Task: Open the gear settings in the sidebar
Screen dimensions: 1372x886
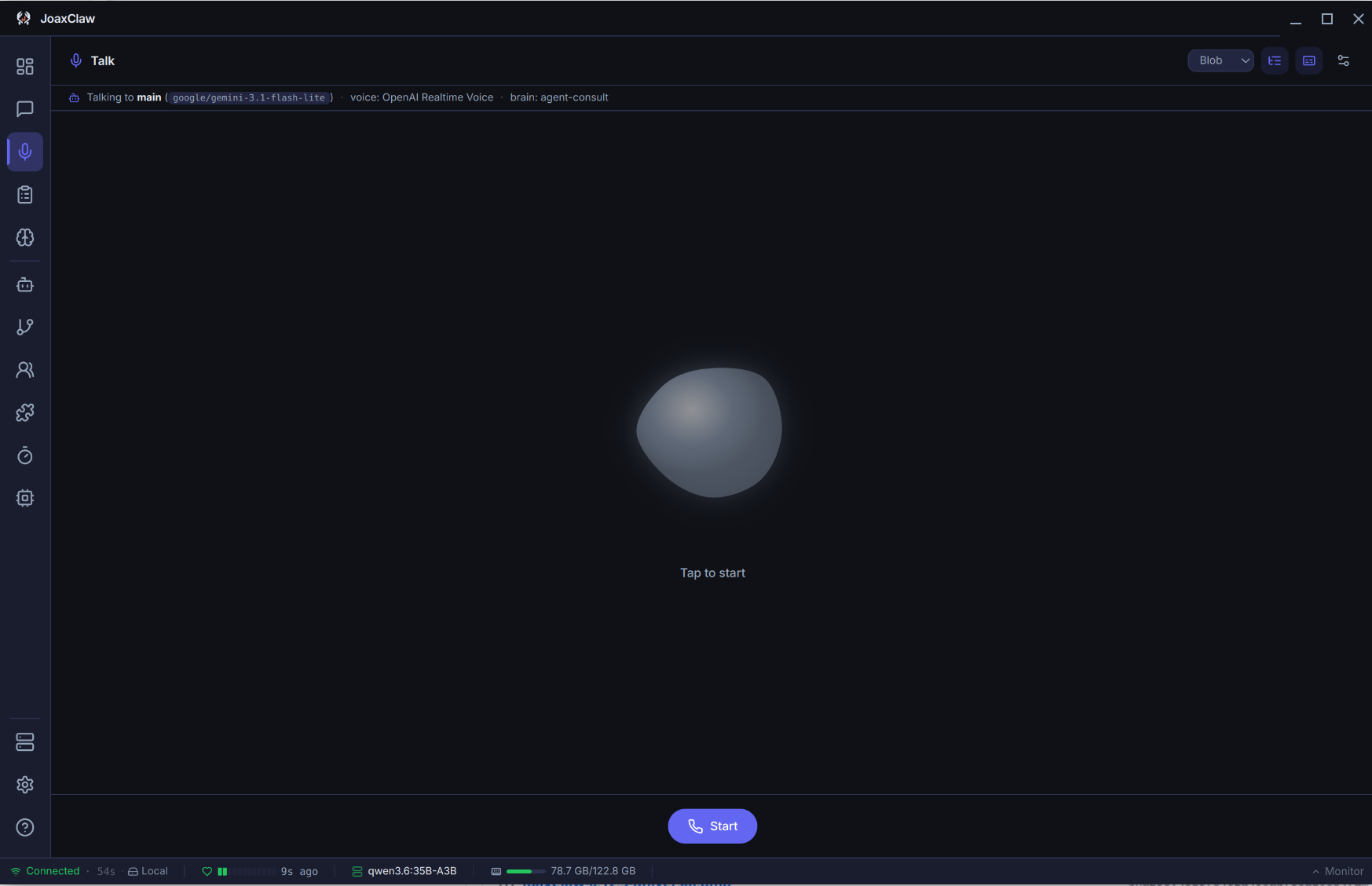Action: point(25,785)
